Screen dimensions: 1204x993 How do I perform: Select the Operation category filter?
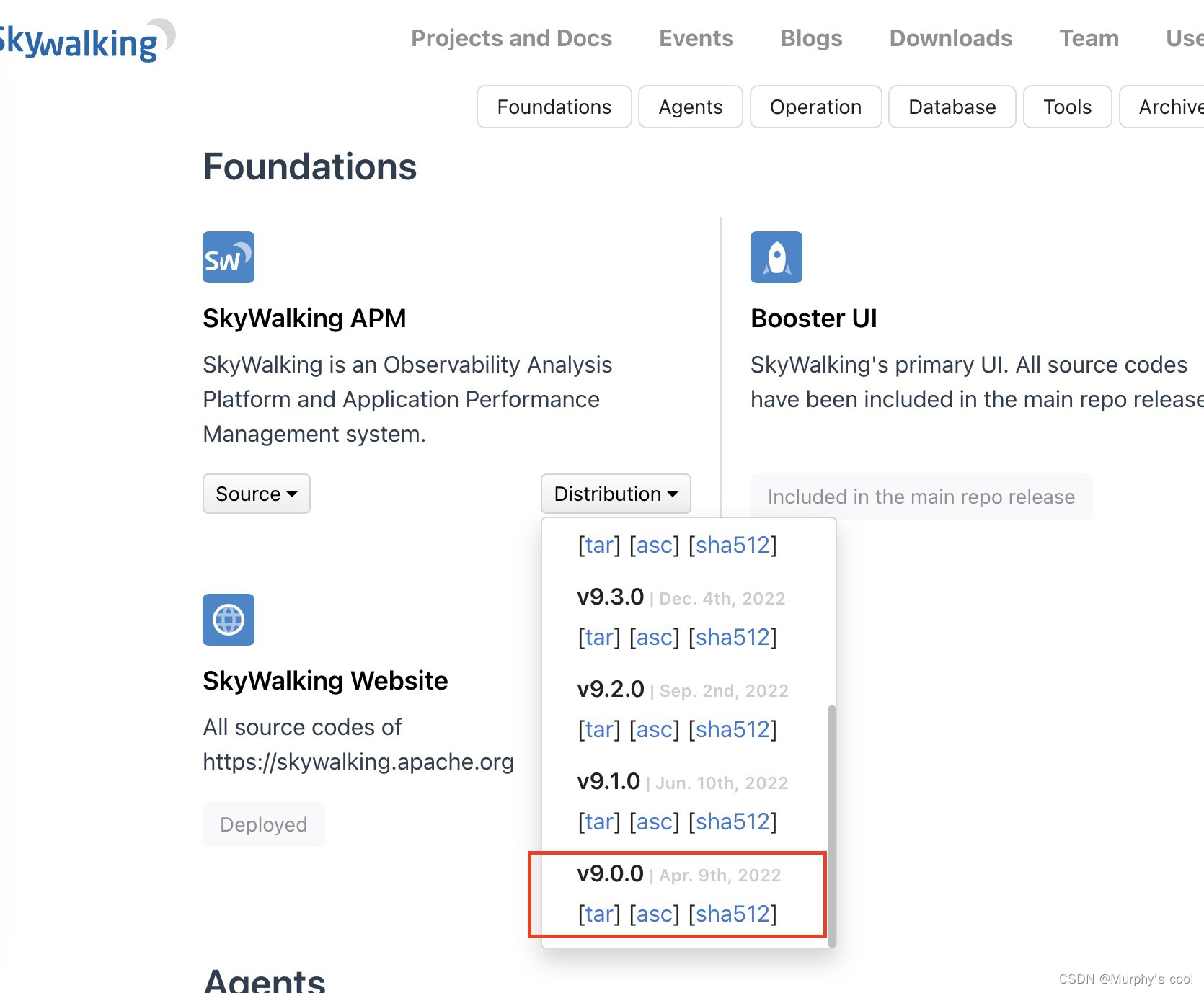pos(815,107)
